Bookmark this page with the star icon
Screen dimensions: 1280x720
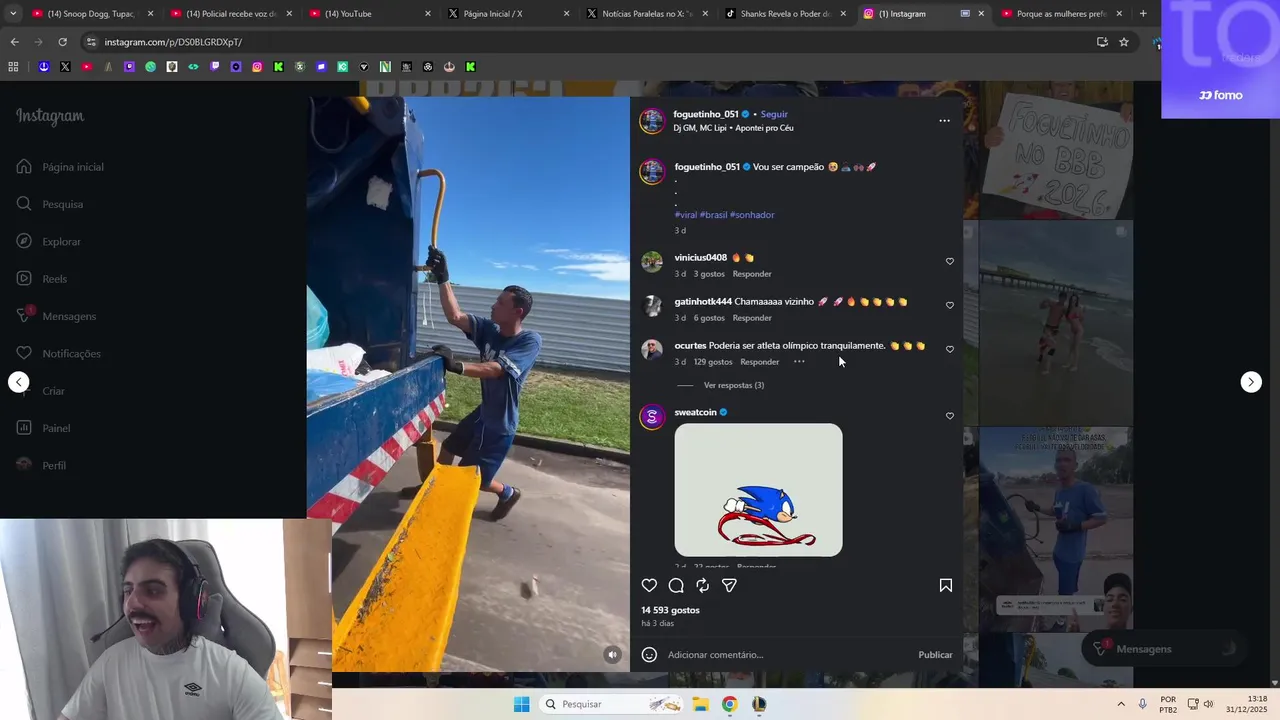point(1124,42)
